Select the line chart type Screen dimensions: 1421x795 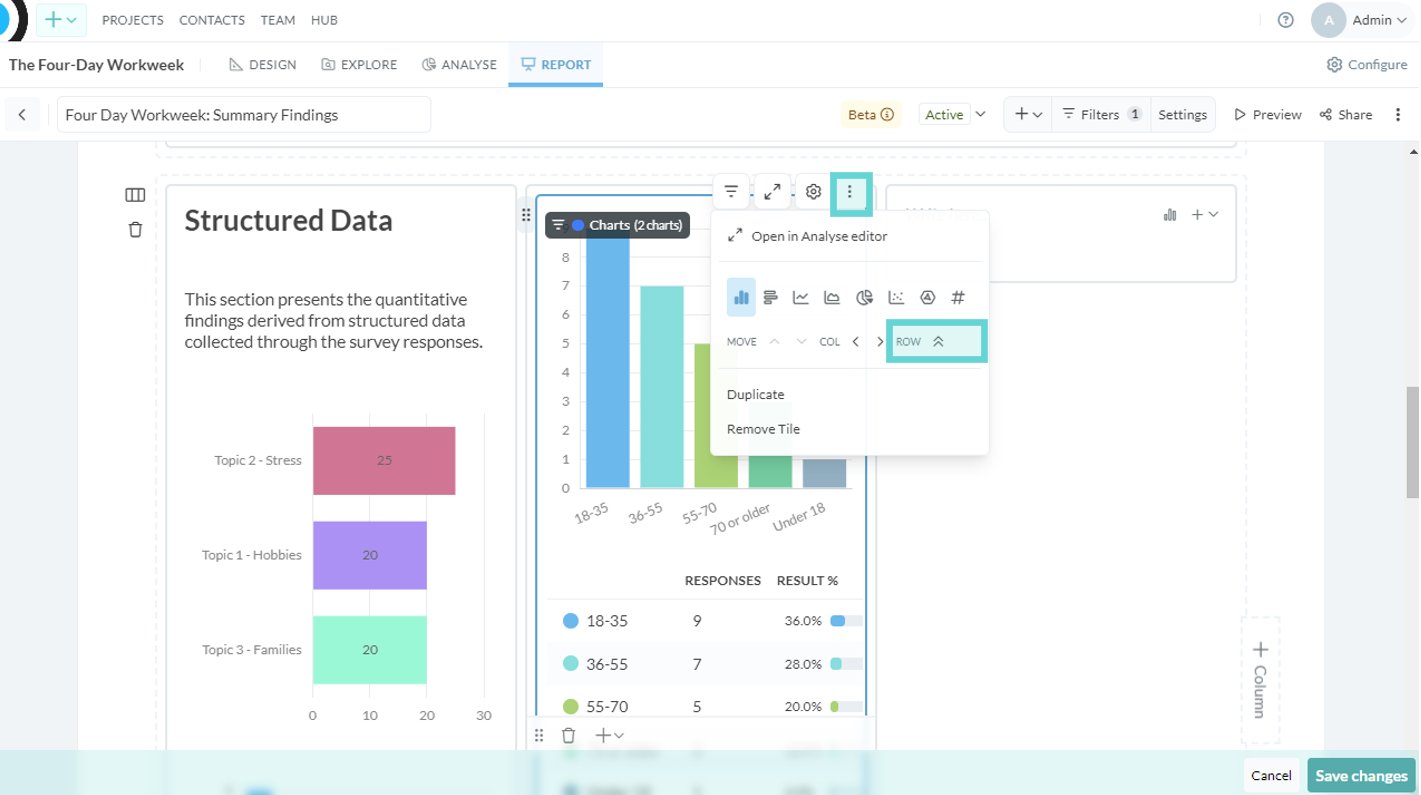(x=801, y=297)
